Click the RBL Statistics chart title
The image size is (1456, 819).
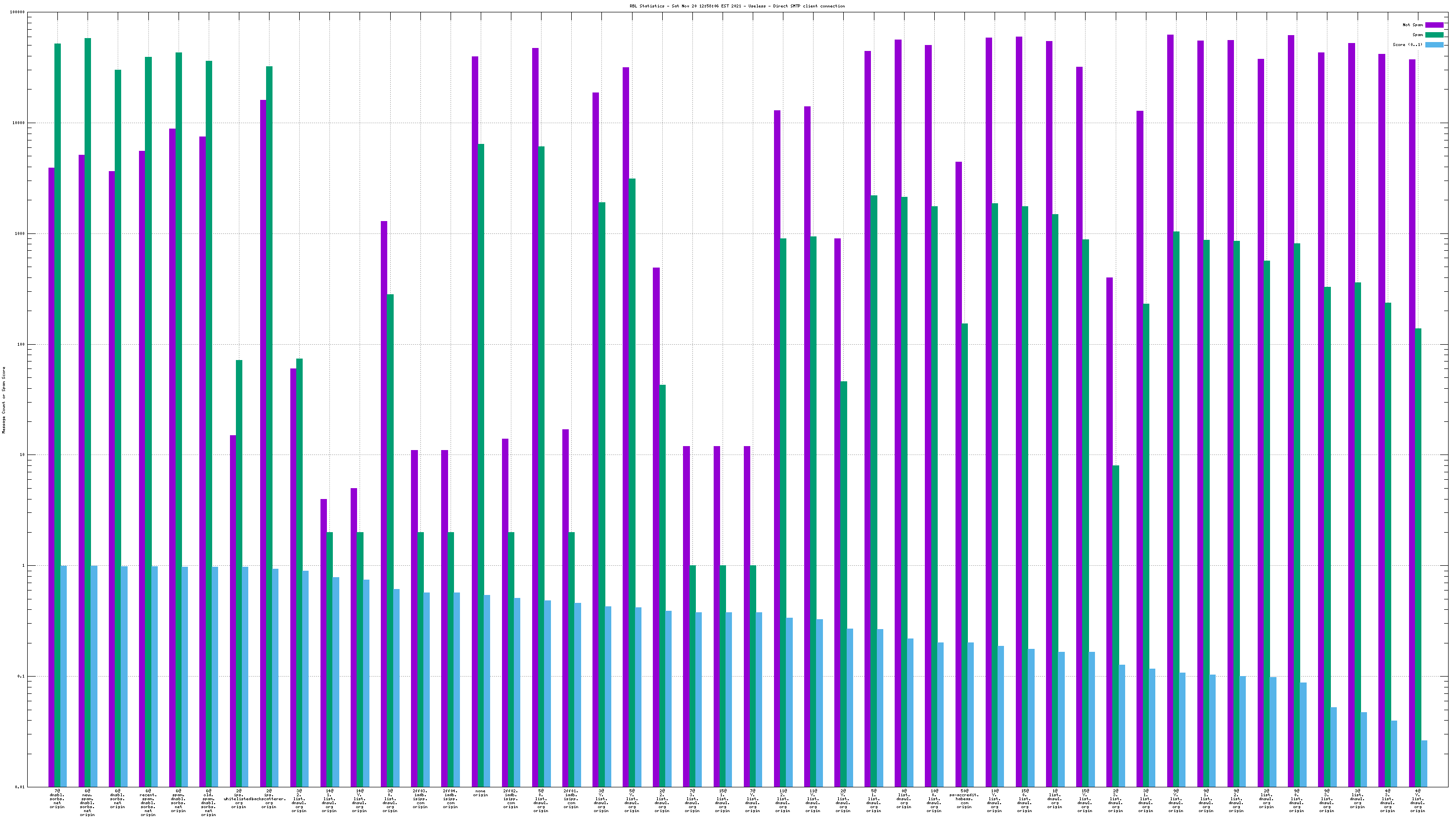[x=737, y=6]
